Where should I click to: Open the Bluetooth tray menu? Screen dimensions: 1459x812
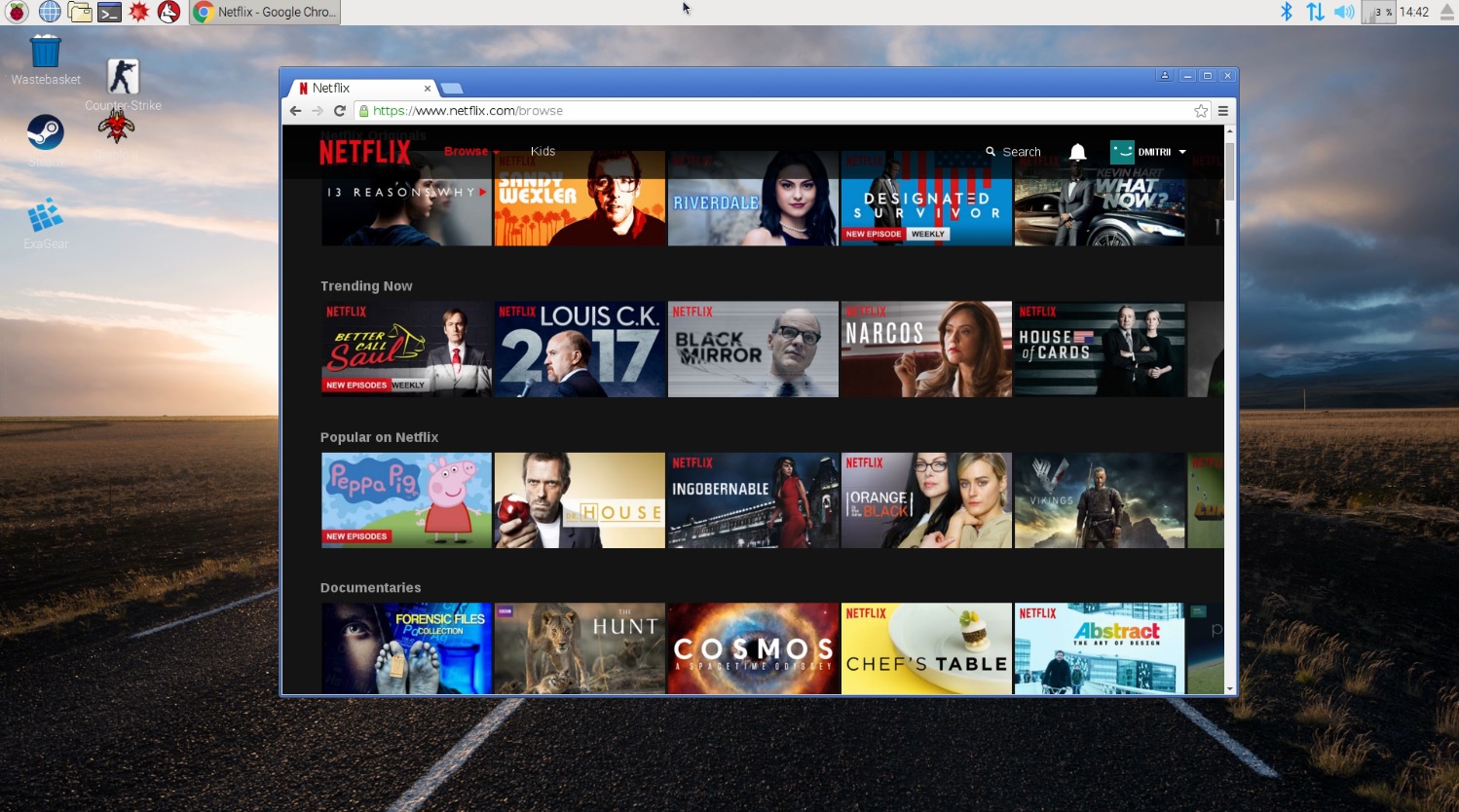pos(1287,12)
